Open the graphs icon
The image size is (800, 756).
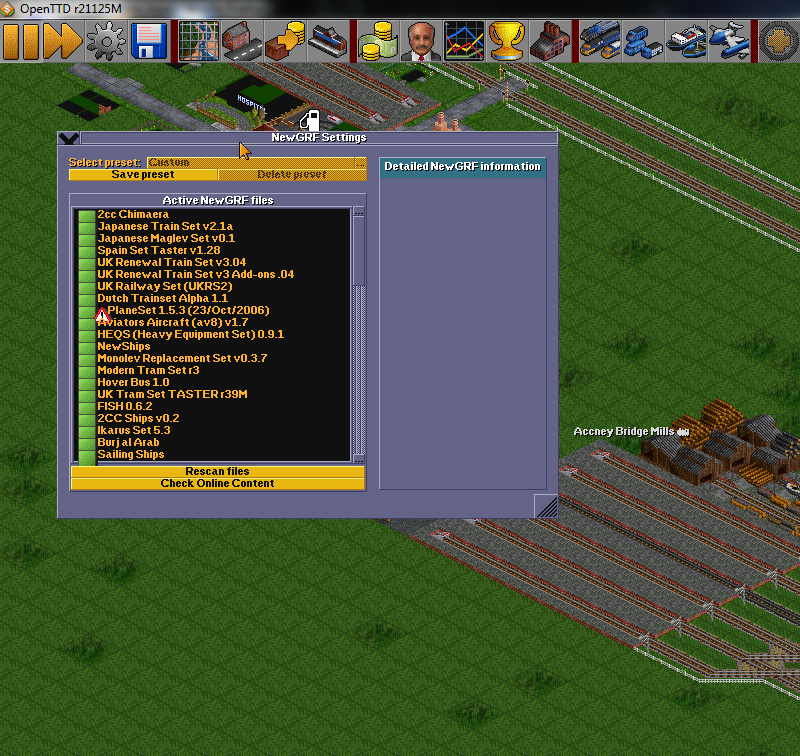pos(464,41)
